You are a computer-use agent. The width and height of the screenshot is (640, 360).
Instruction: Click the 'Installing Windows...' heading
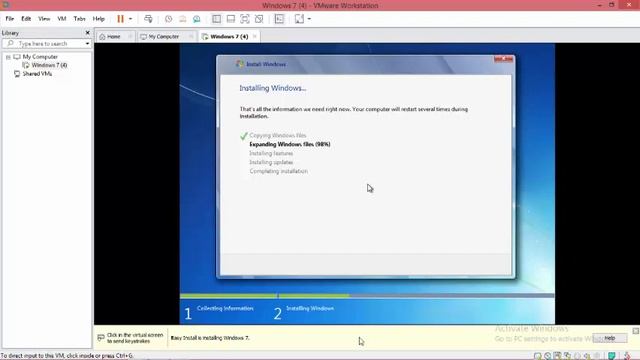[273, 88]
